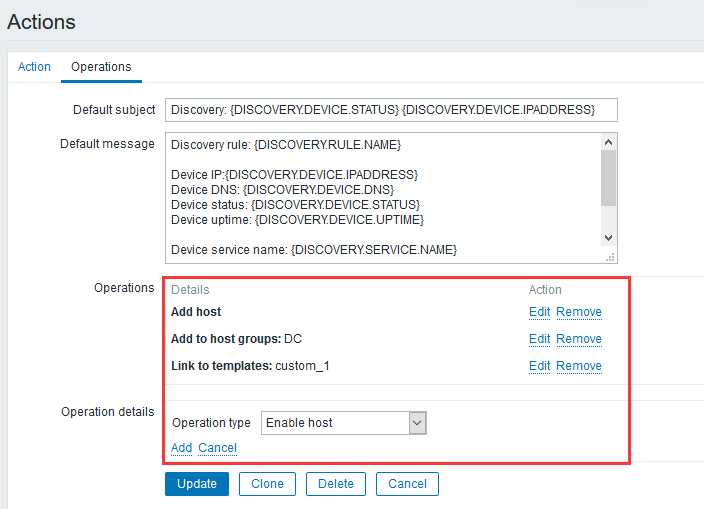
Task: Click the Clone button
Action: tap(267, 484)
